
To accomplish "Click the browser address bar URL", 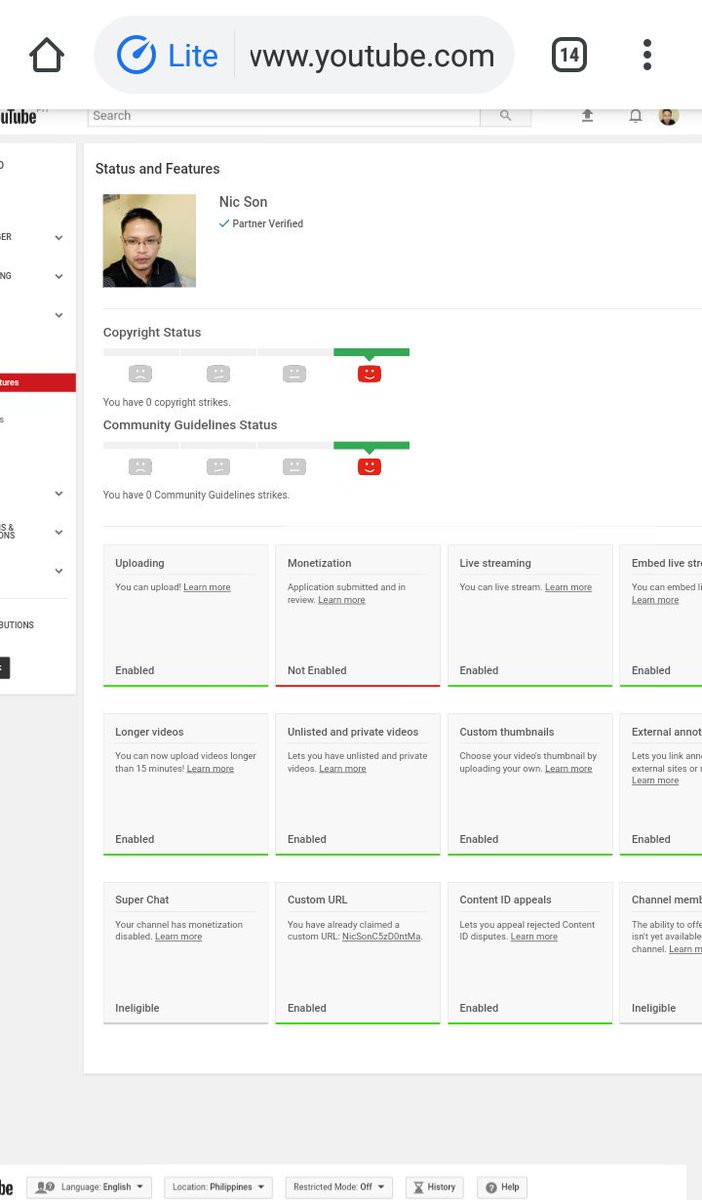I will [372, 56].
